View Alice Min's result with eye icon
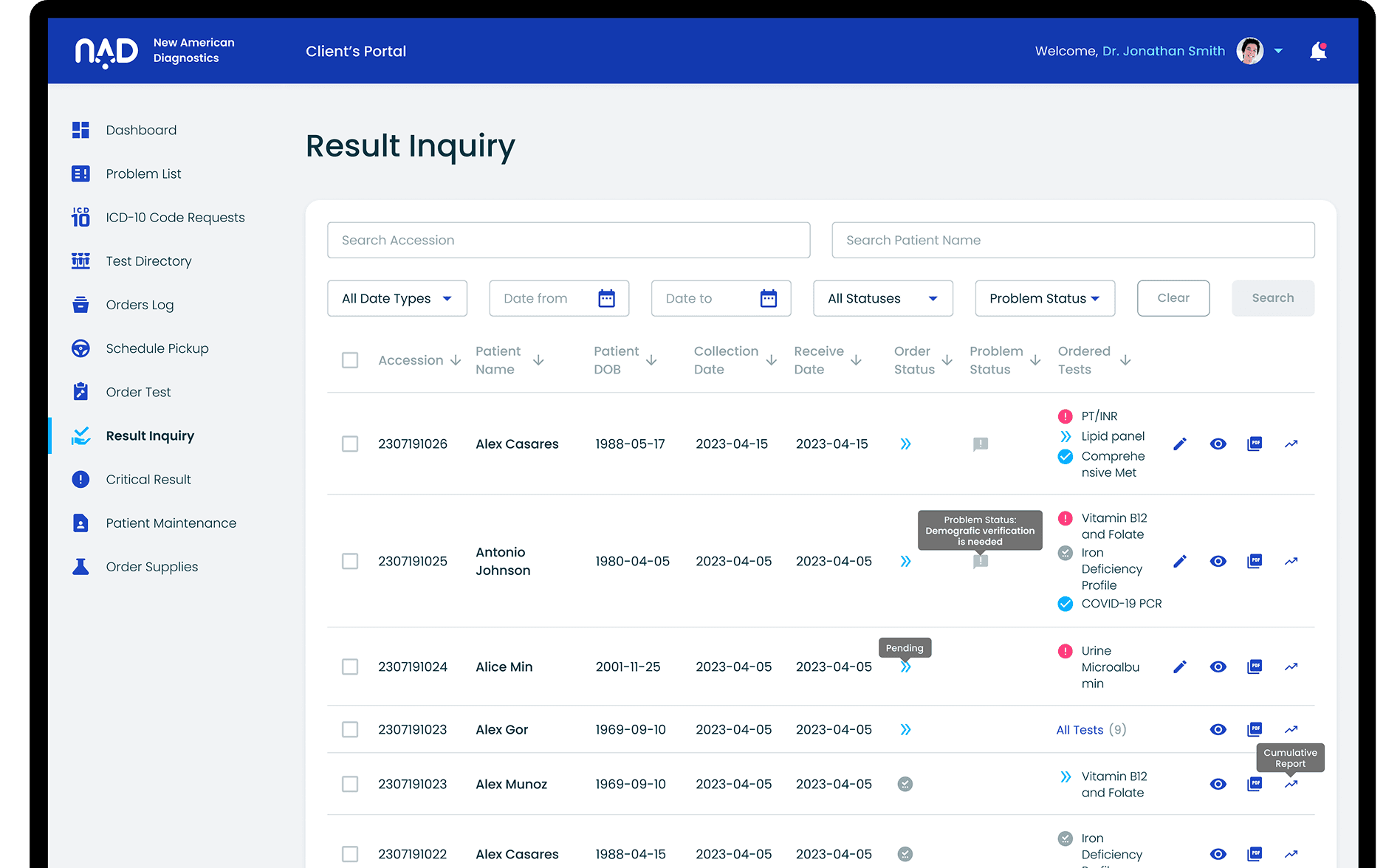 1218,666
